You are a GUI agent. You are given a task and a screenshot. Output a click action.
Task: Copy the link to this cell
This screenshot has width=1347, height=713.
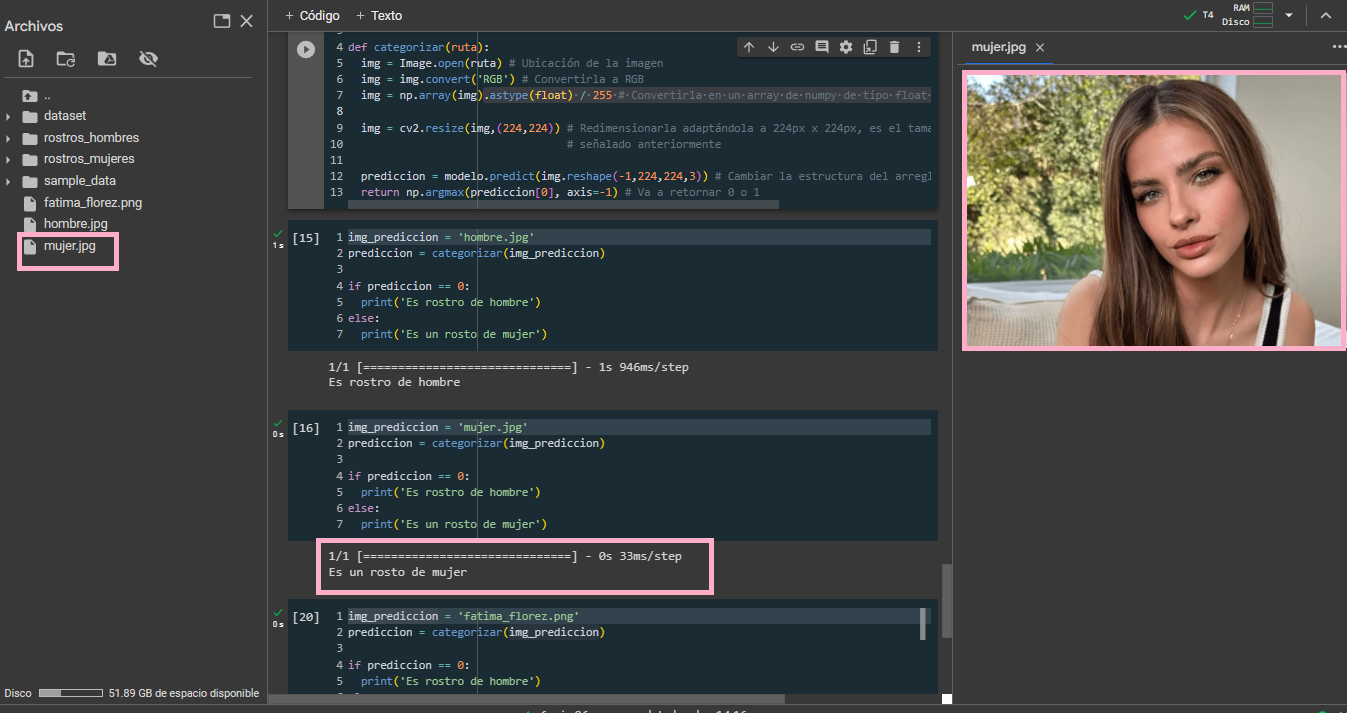797,47
